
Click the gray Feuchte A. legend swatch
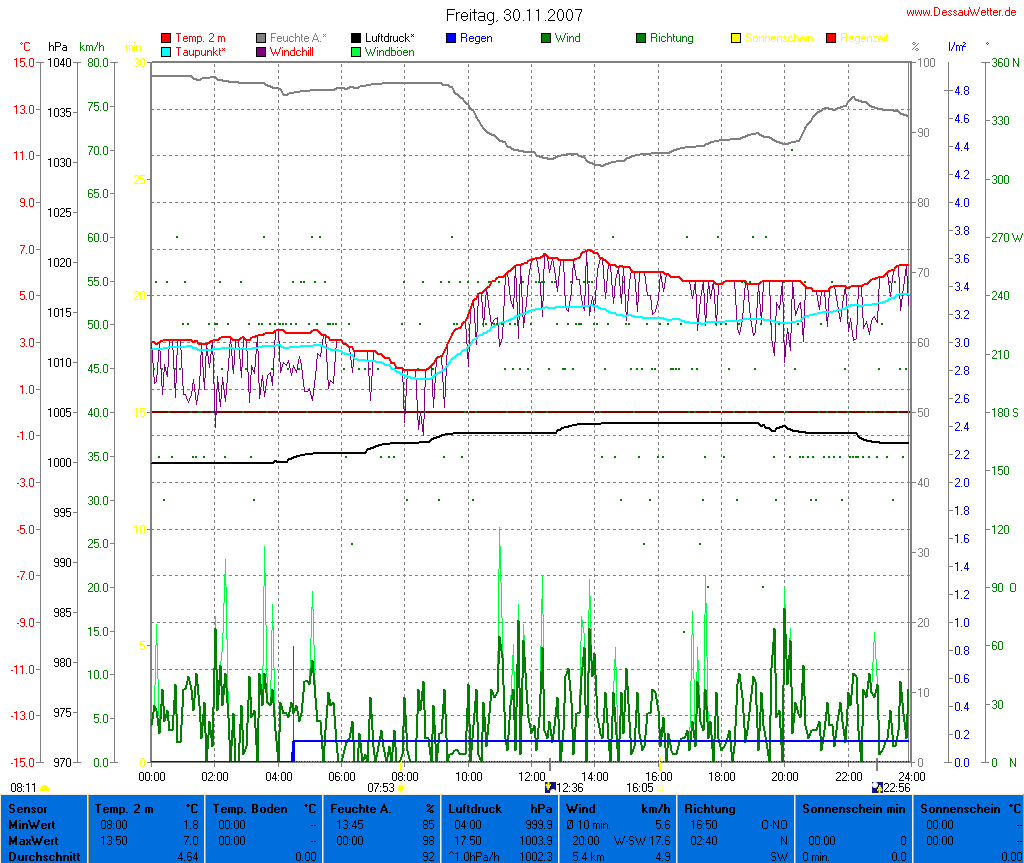(261, 38)
